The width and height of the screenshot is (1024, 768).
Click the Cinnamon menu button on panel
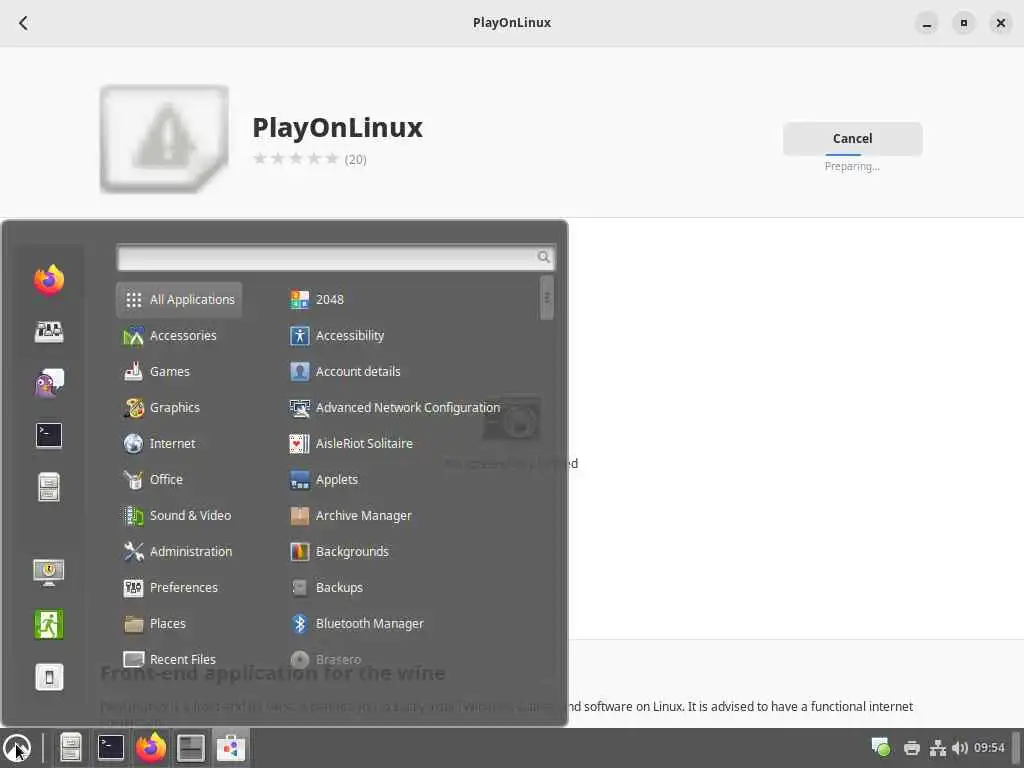17,748
